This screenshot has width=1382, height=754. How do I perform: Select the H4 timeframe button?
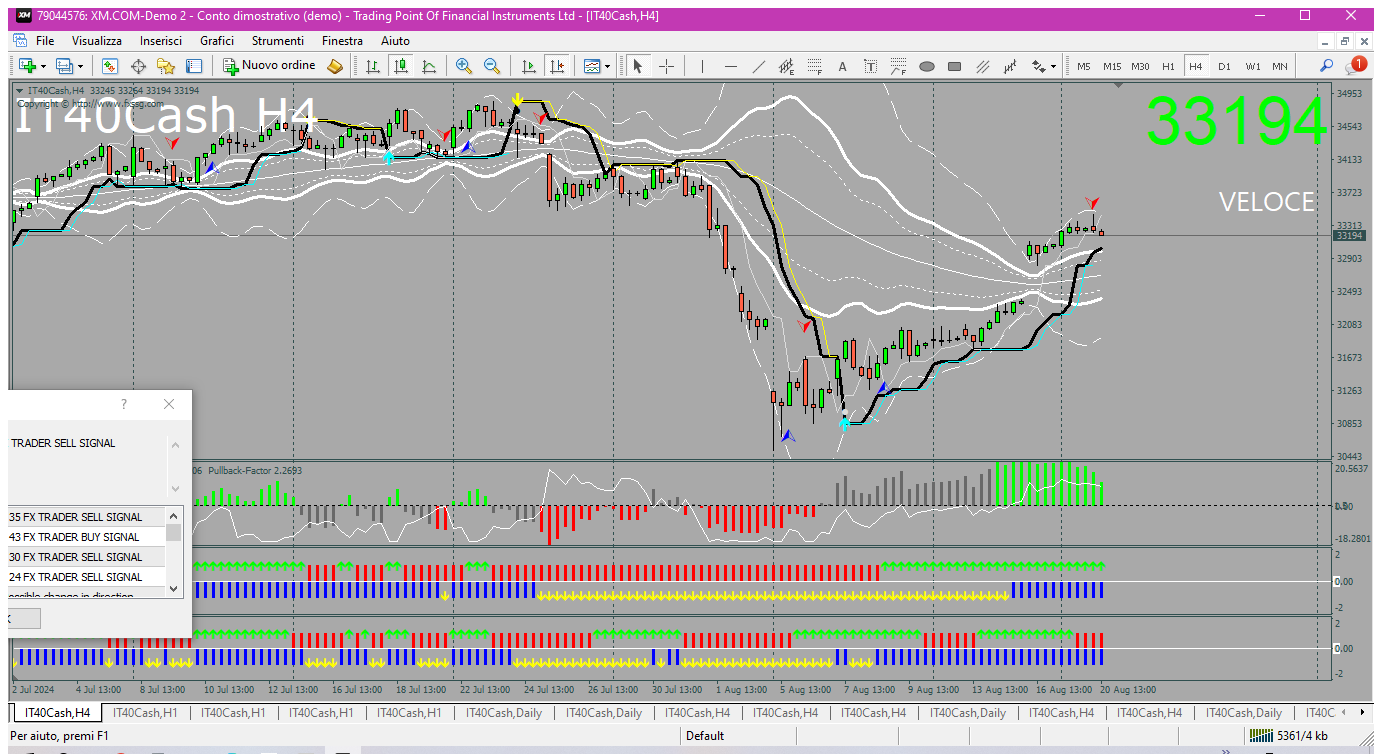click(1195, 66)
